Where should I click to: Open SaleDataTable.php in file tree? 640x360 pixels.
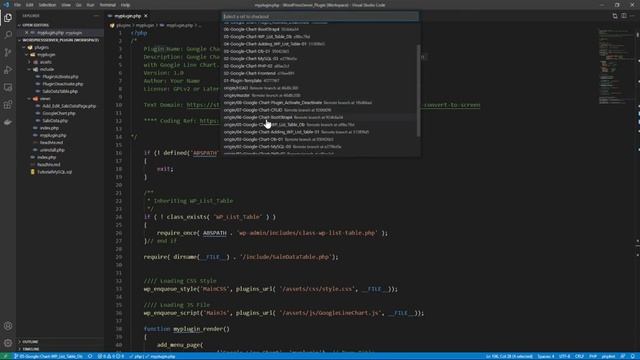coord(60,91)
